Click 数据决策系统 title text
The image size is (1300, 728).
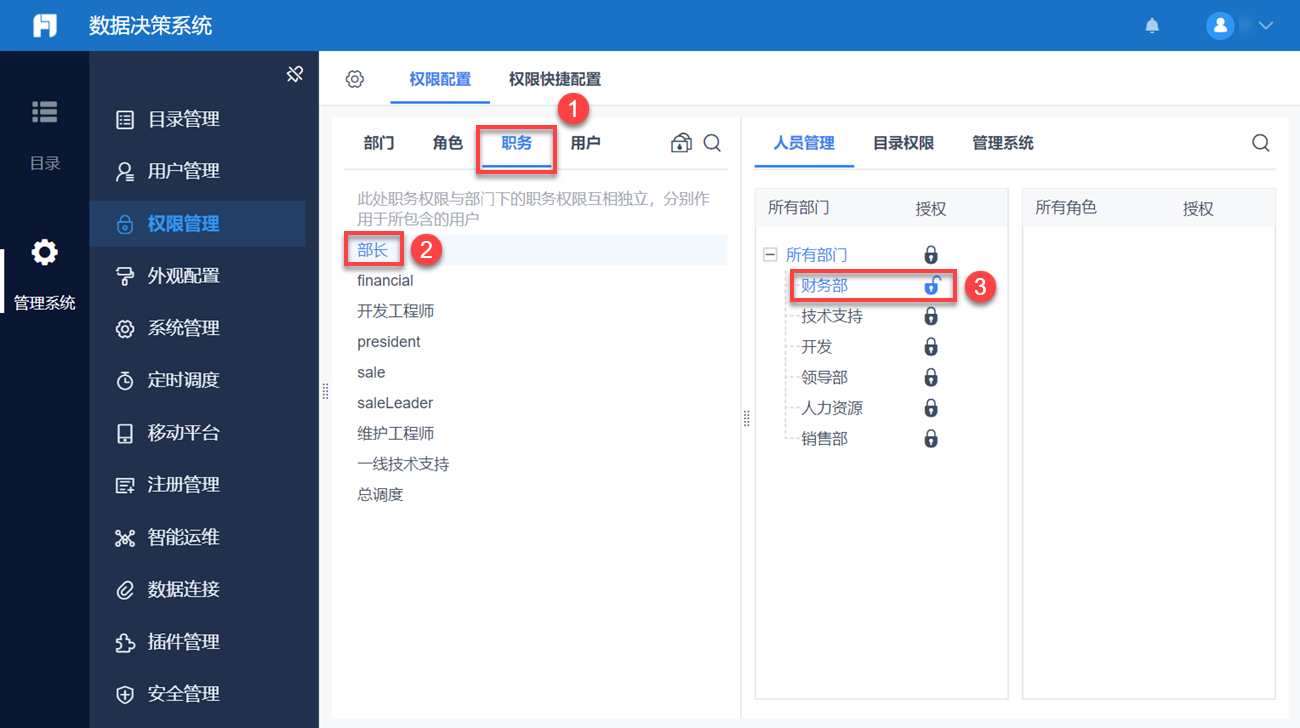point(151,26)
